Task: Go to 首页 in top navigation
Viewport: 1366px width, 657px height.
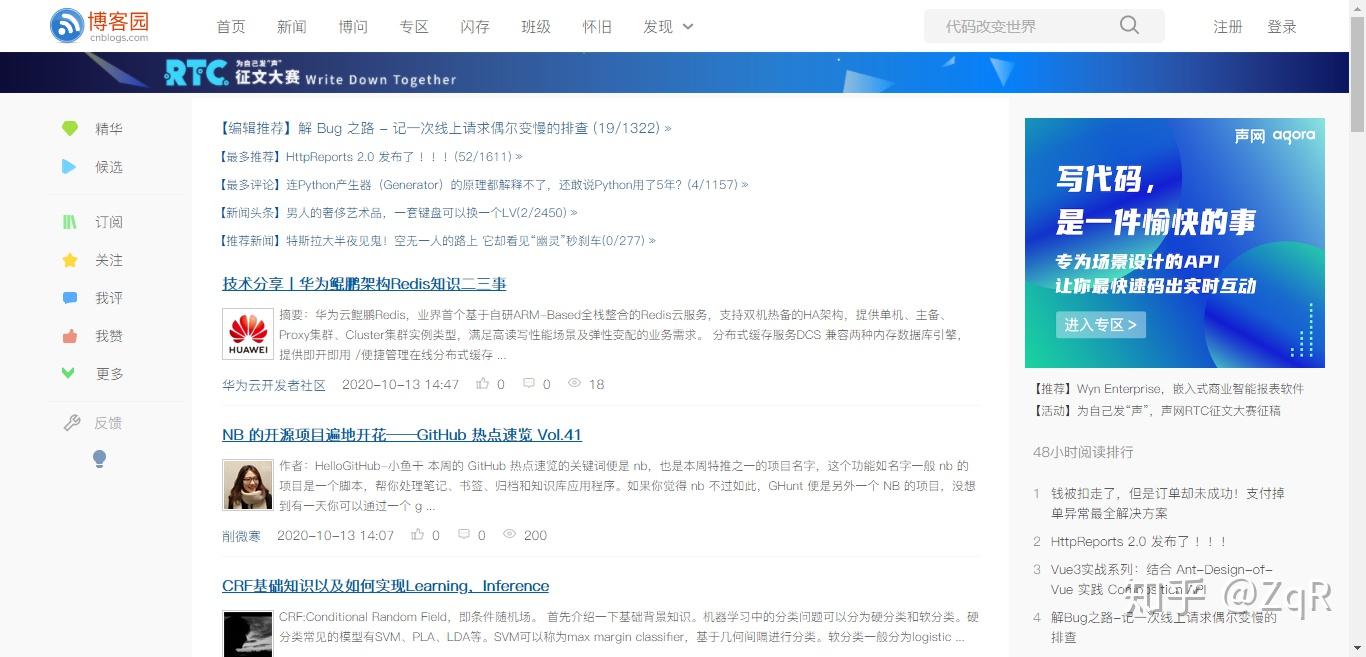Action: pyautogui.click(x=231, y=26)
